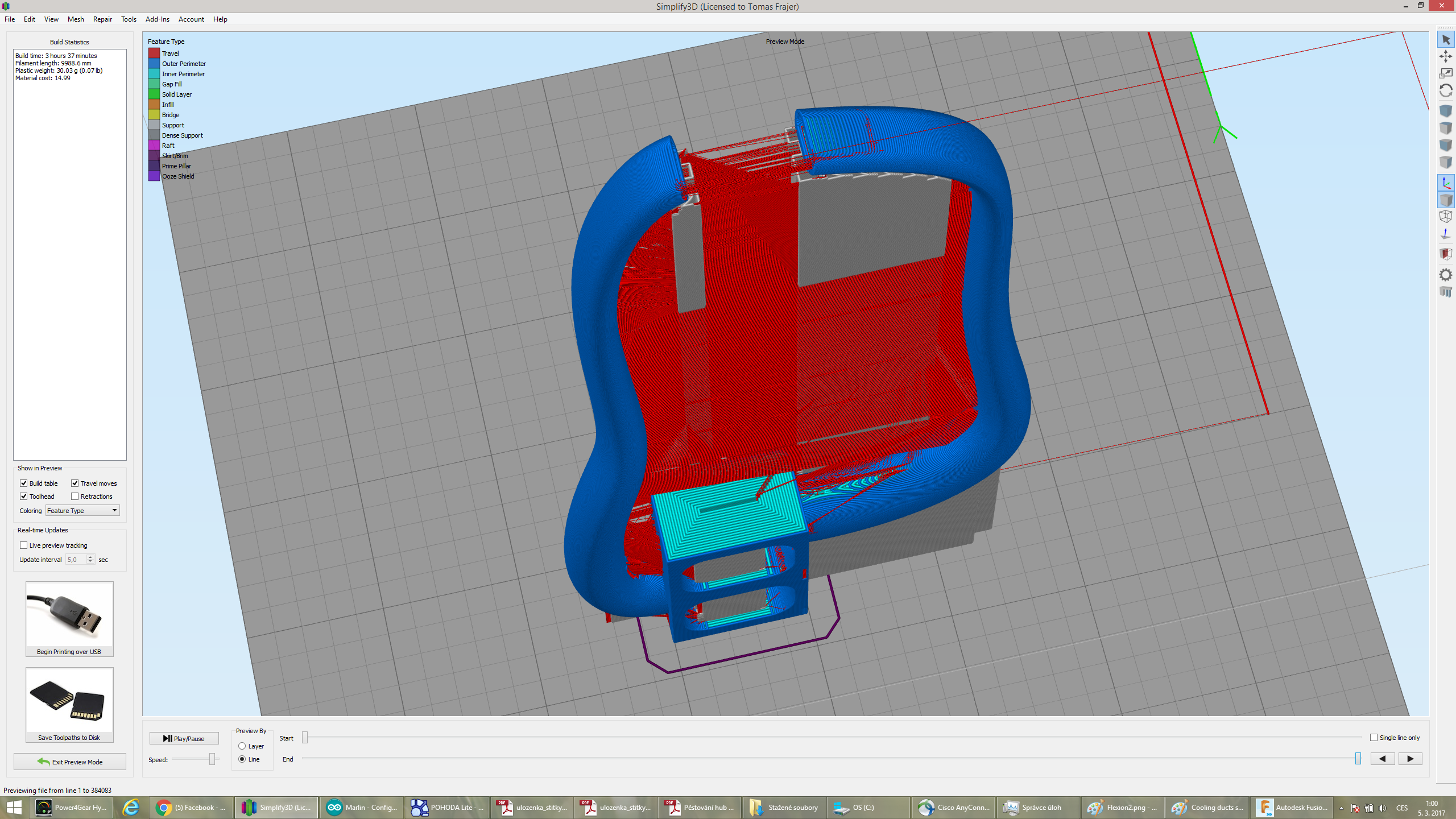Open Arduino Marlin Config in taskbar
The width and height of the screenshot is (1456, 819).
coord(362,808)
